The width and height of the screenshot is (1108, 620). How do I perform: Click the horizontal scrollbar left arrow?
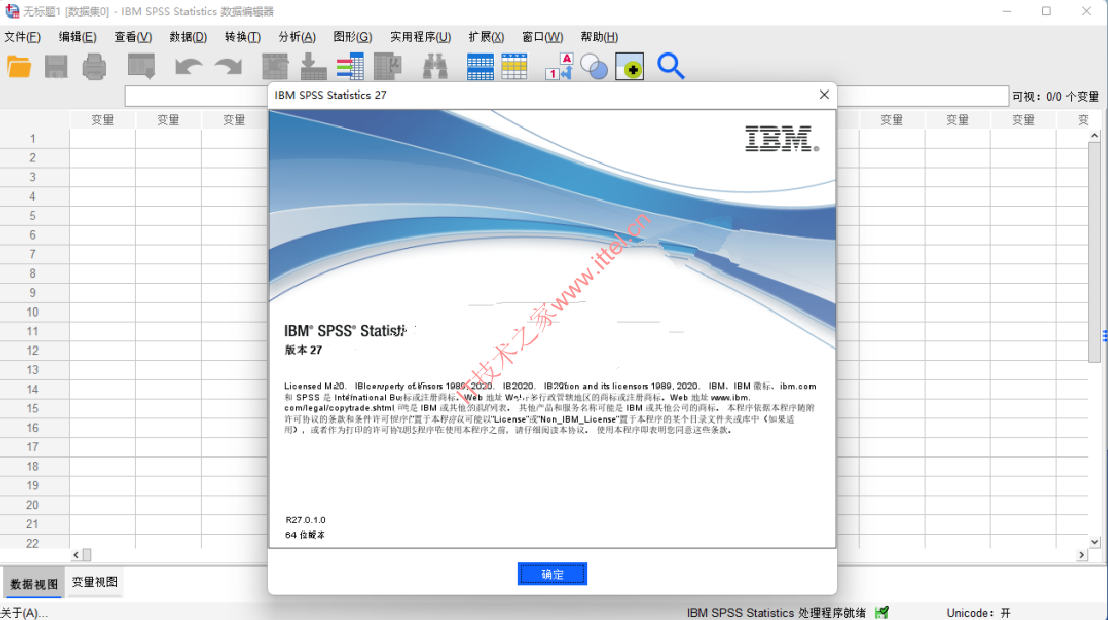76,555
